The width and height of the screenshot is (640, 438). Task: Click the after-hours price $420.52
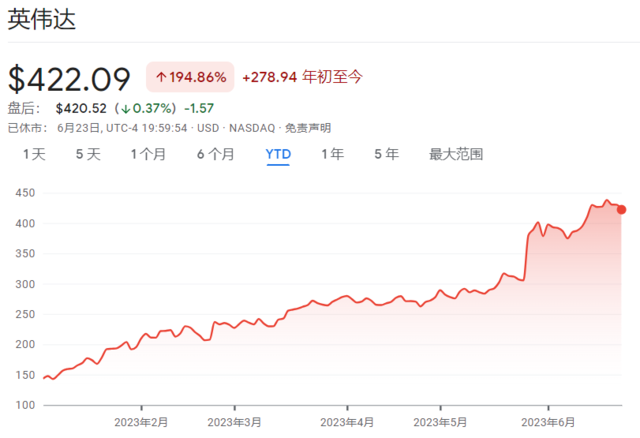[81, 108]
